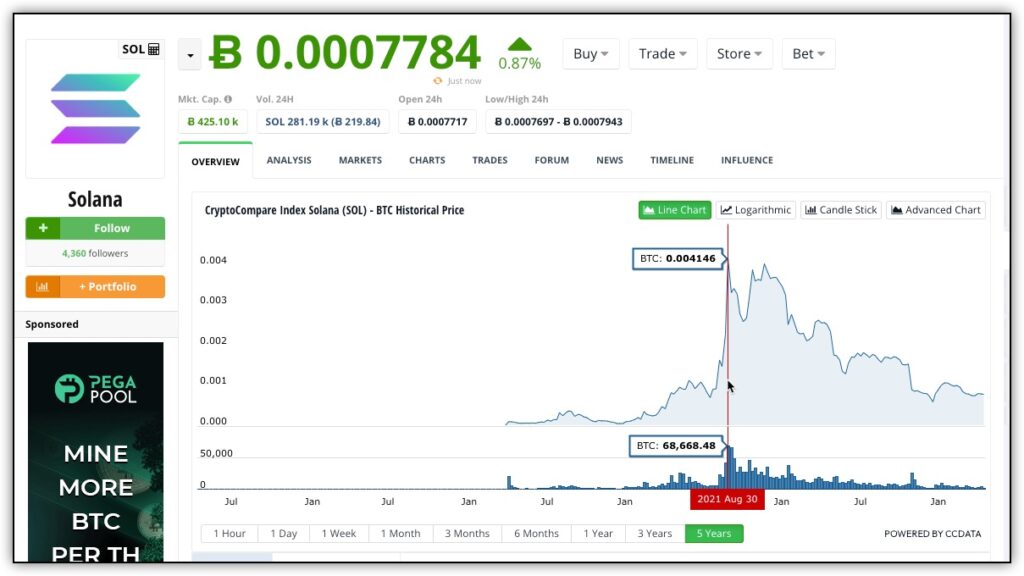This screenshot has width=1024, height=576.
Task: Click the large price Ƀ 0.0007784
Action: (x=345, y=52)
